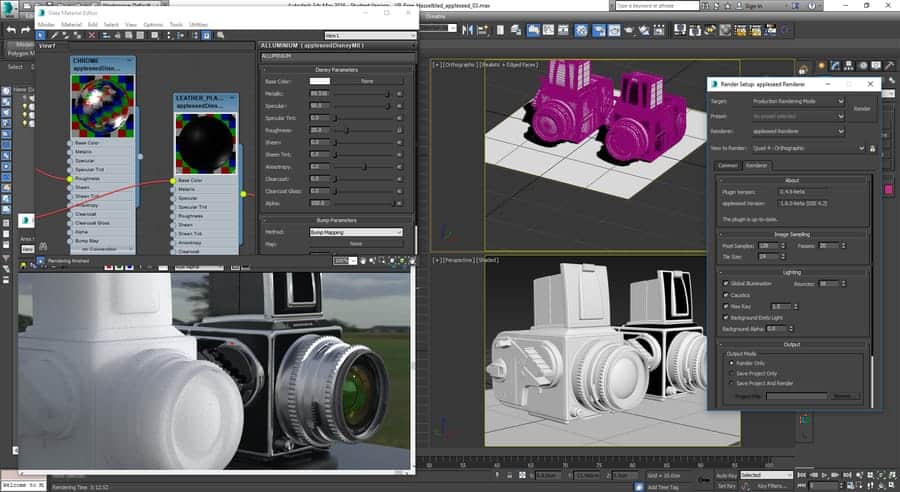Switch to the Common tab in Render Setup
The height and width of the screenshot is (492, 900).
(x=727, y=165)
